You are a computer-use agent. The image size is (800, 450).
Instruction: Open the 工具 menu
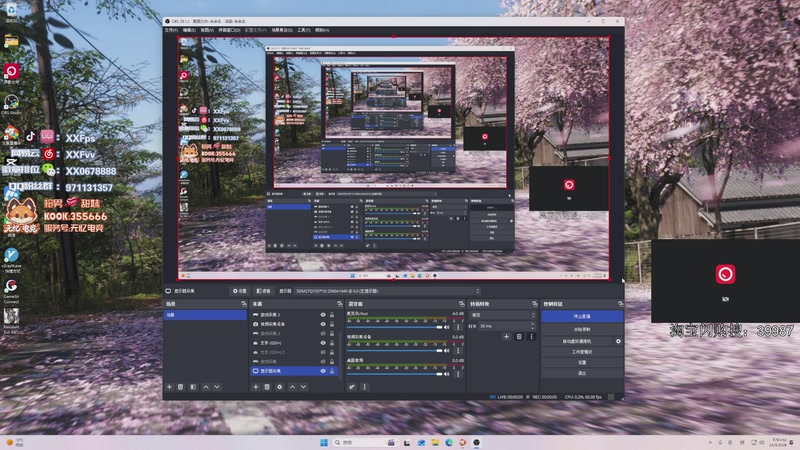coord(304,30)
